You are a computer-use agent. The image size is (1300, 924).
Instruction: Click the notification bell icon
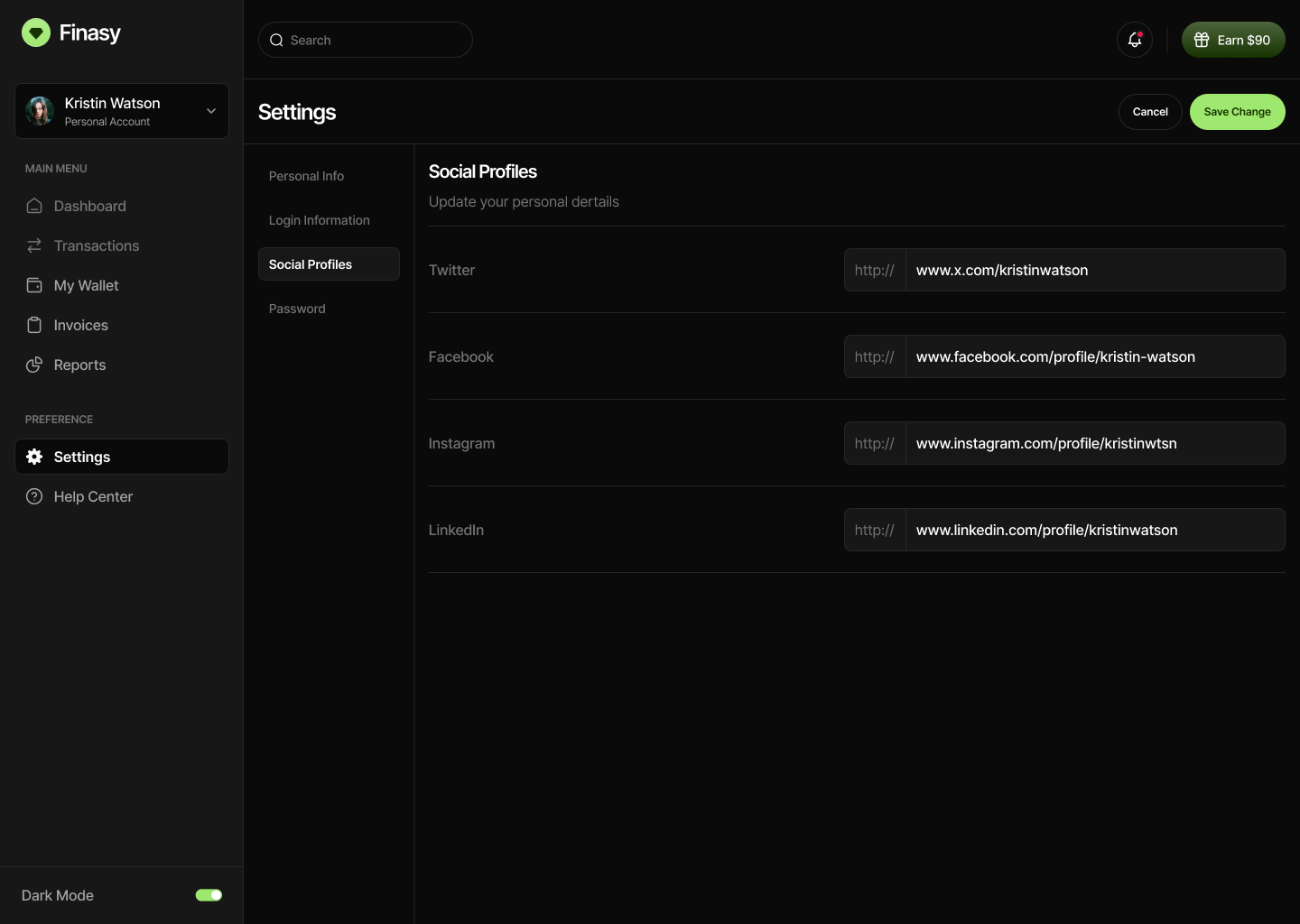click(x=1135, y=40)
